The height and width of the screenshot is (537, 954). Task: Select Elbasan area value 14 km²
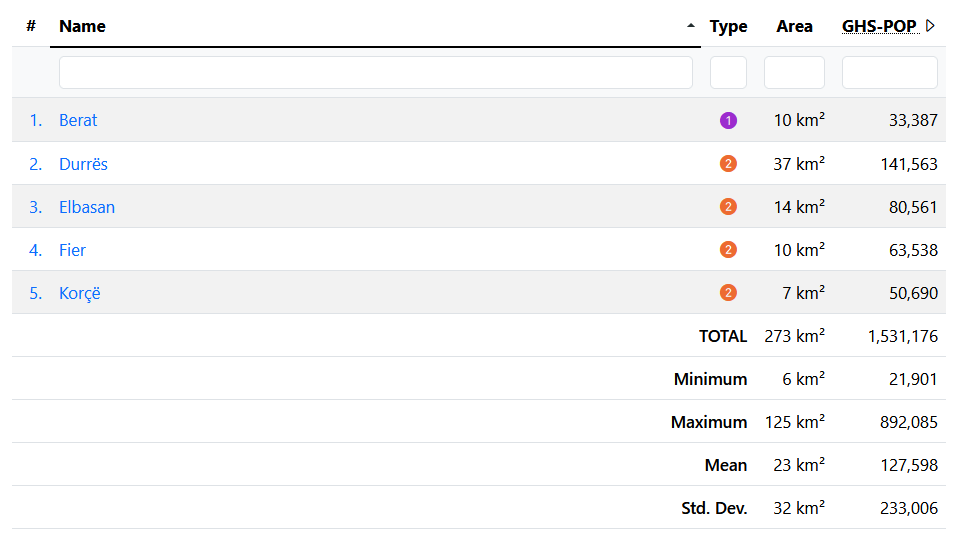[799, 207]
